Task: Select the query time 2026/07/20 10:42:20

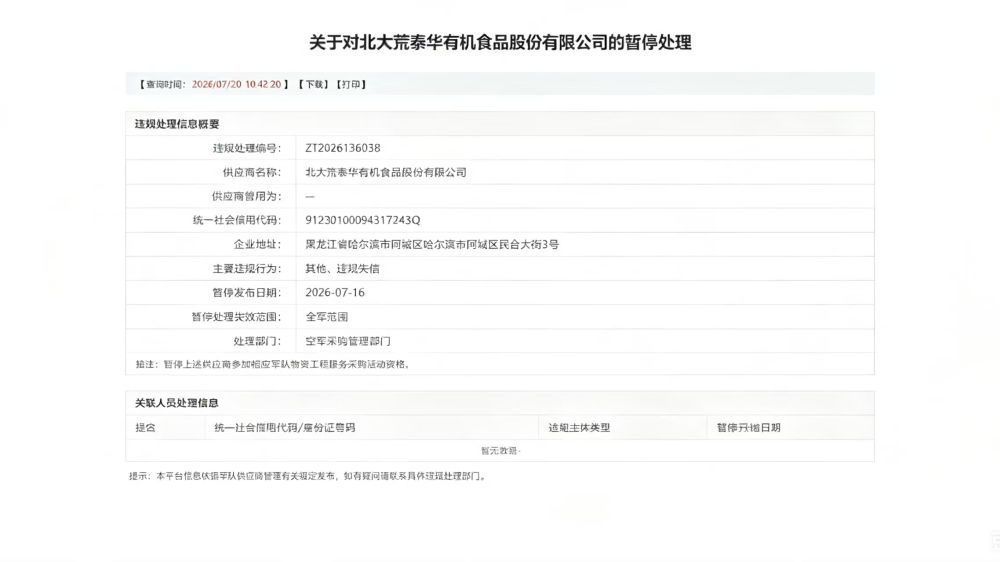Action: pyautogui.click(x=236, y=84)
